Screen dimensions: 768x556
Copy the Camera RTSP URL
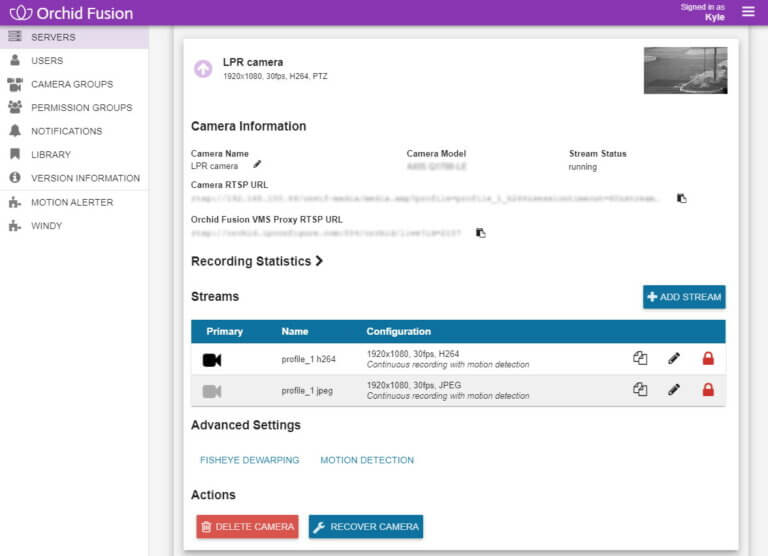(x=681, y=198)
